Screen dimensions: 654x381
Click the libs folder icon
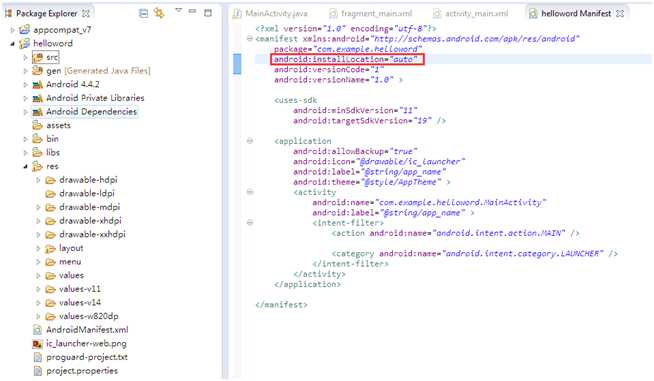(38, 153)
